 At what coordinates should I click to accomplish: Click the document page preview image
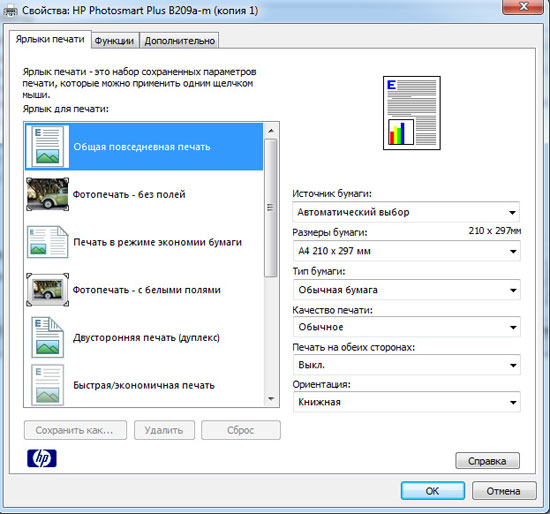[x=411, y=113]
